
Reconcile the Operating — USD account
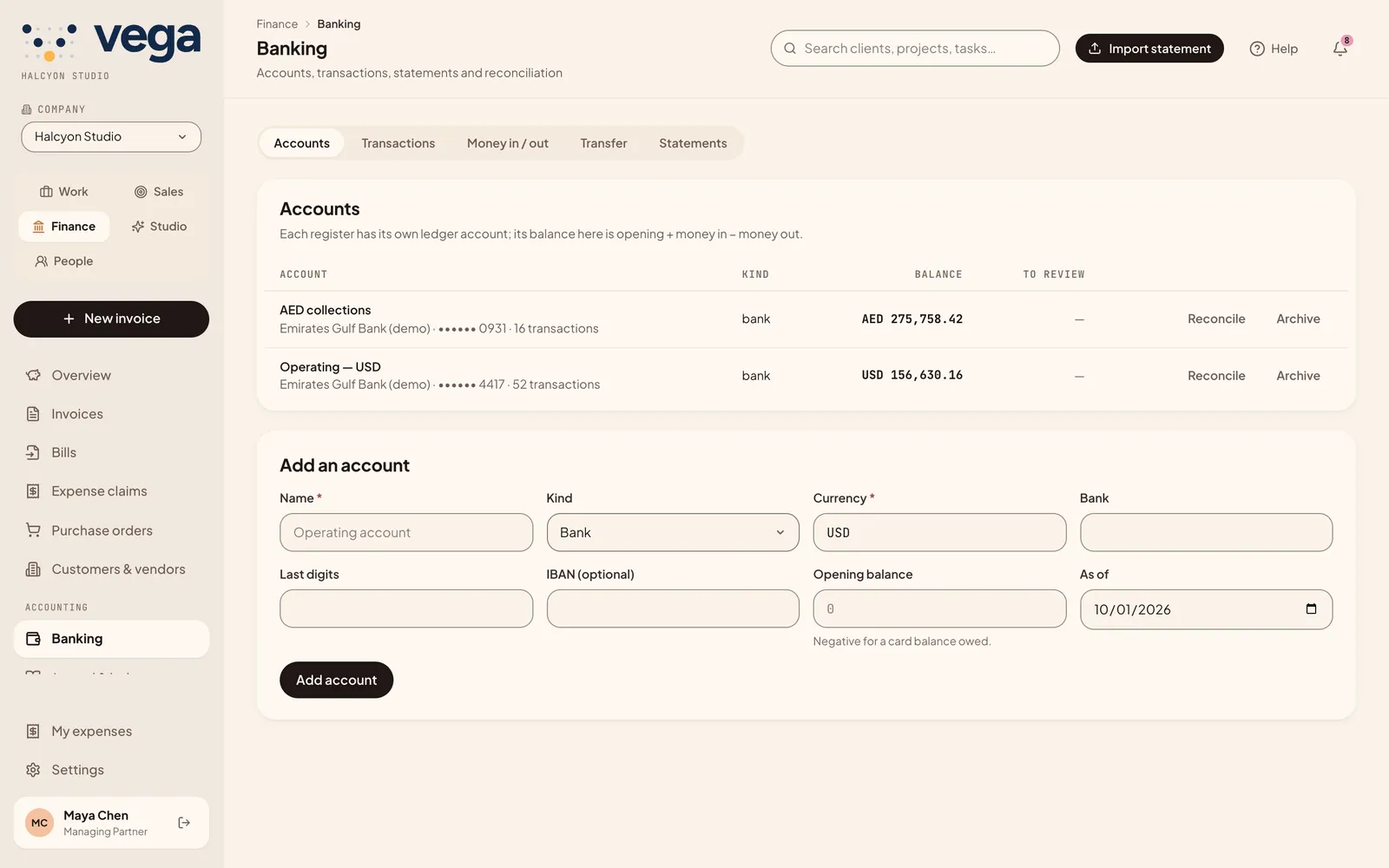click(1216, 376)
